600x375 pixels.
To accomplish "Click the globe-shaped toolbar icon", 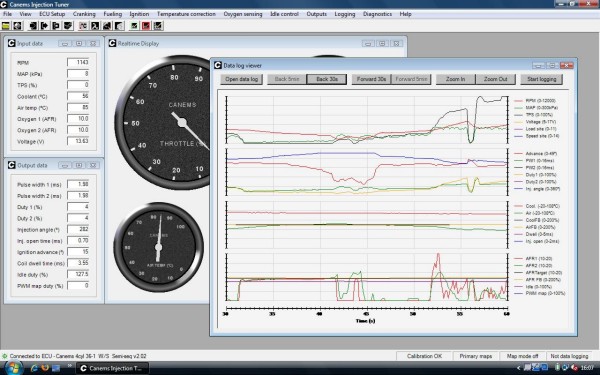I will [17, 26].
